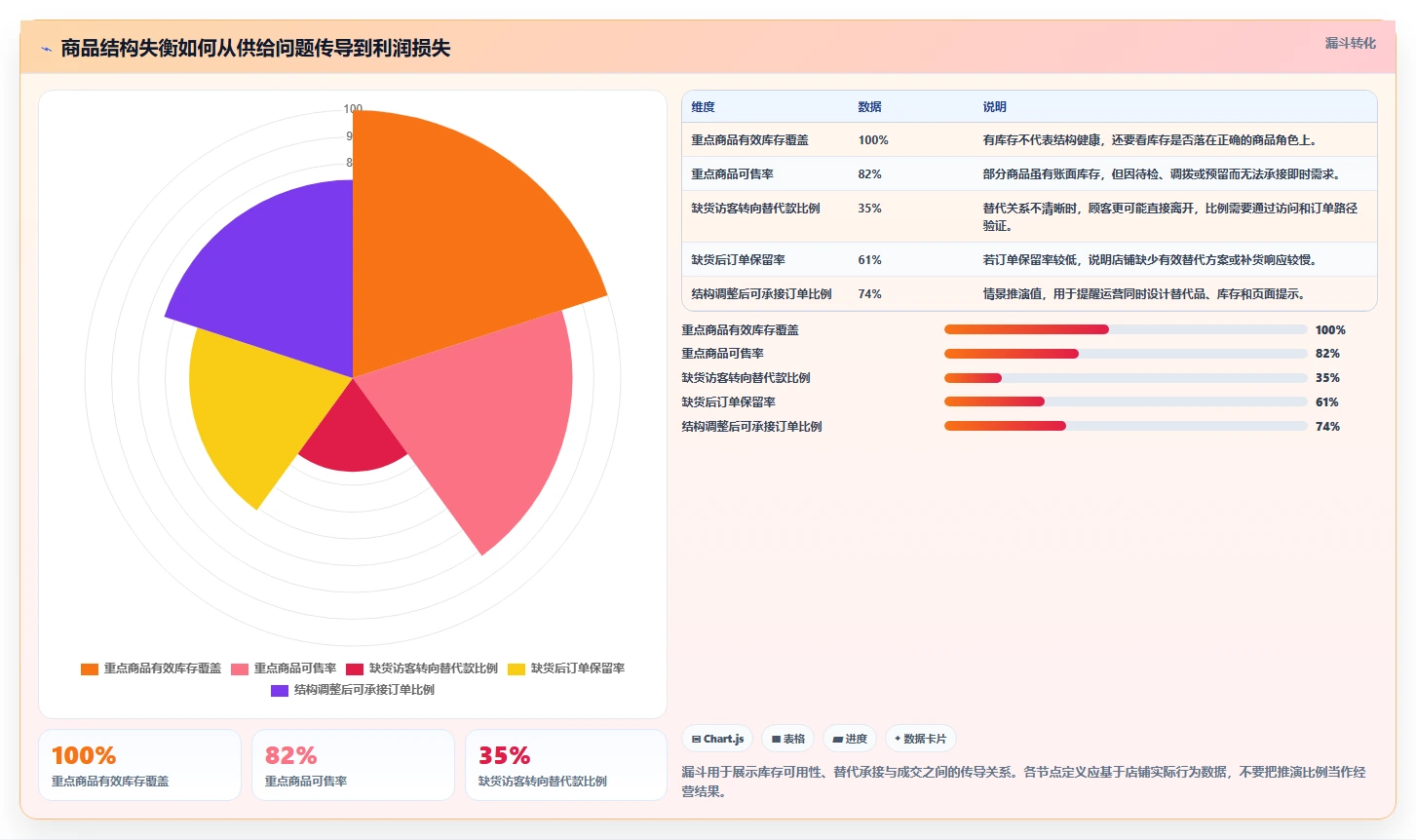
Task: Click the 重点商品有效库存覆盖 progress bar
Action: coord(1126,329)
